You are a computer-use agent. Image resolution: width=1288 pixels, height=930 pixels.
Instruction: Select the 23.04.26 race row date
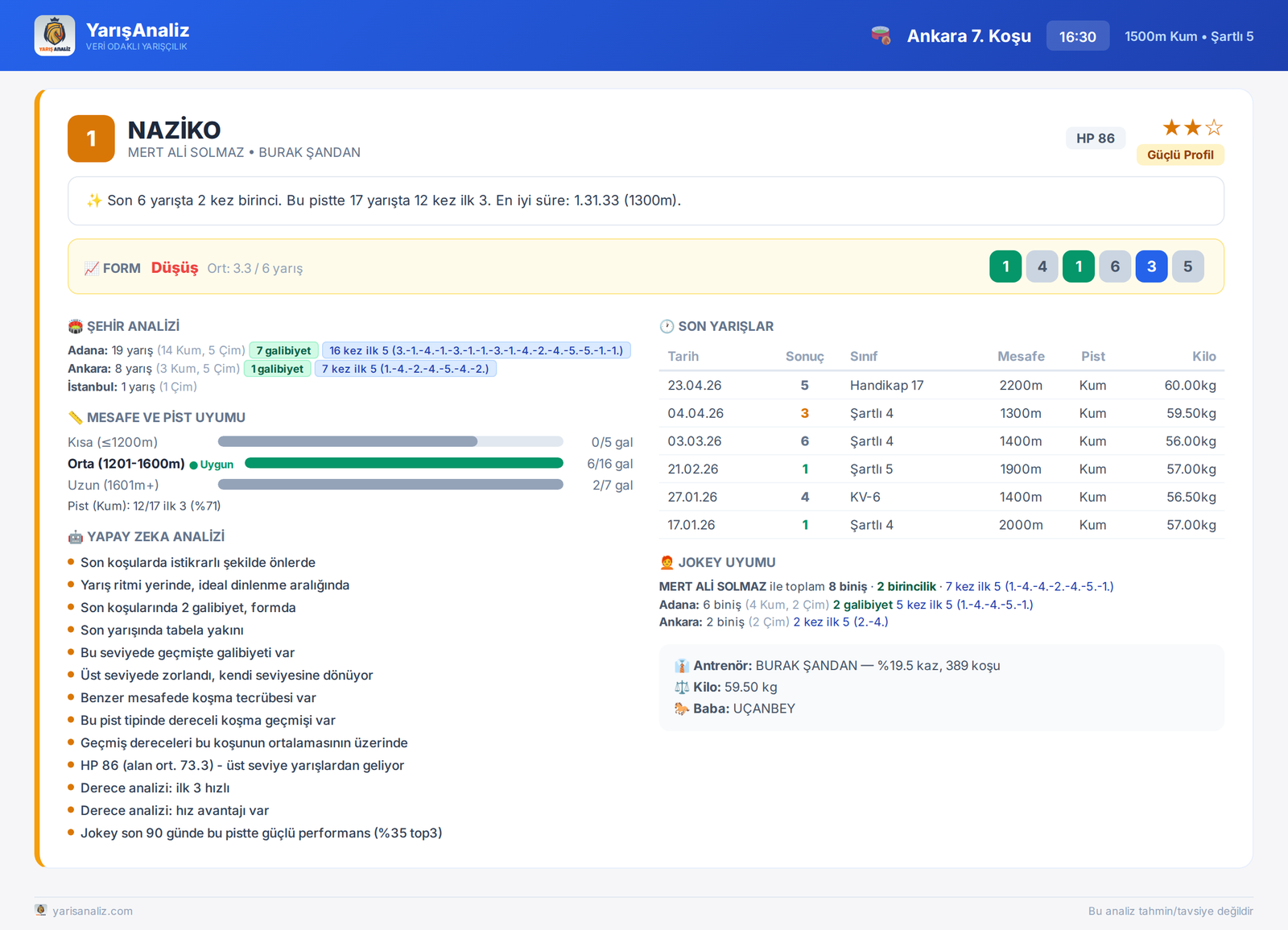point(695,385)
